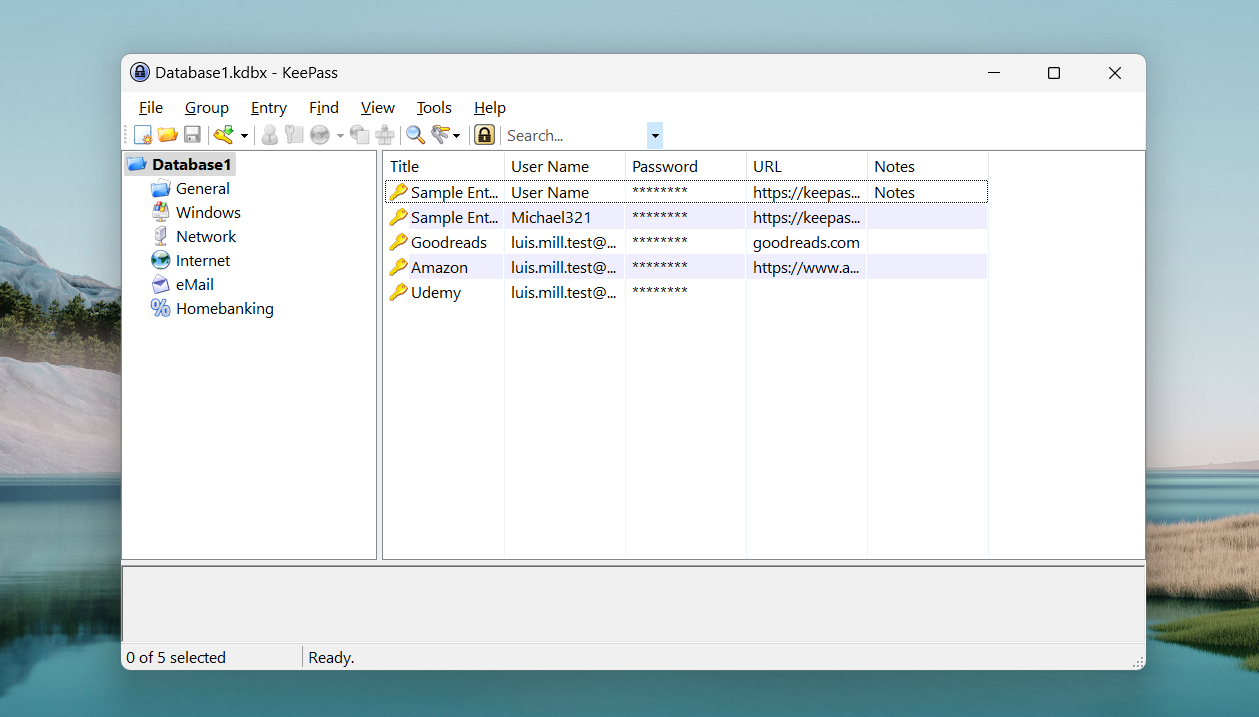Viewport: 1259px width, 717px height.
Task: Open the Add Entry dropdown arrow
Action: click(x=243, y=134)
